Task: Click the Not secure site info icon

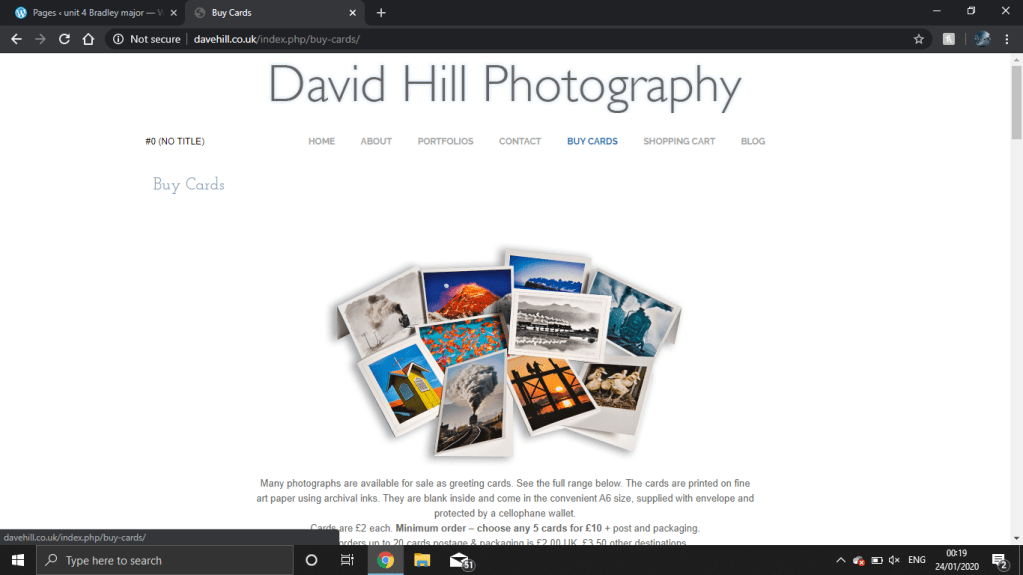Action: [118, 39]
